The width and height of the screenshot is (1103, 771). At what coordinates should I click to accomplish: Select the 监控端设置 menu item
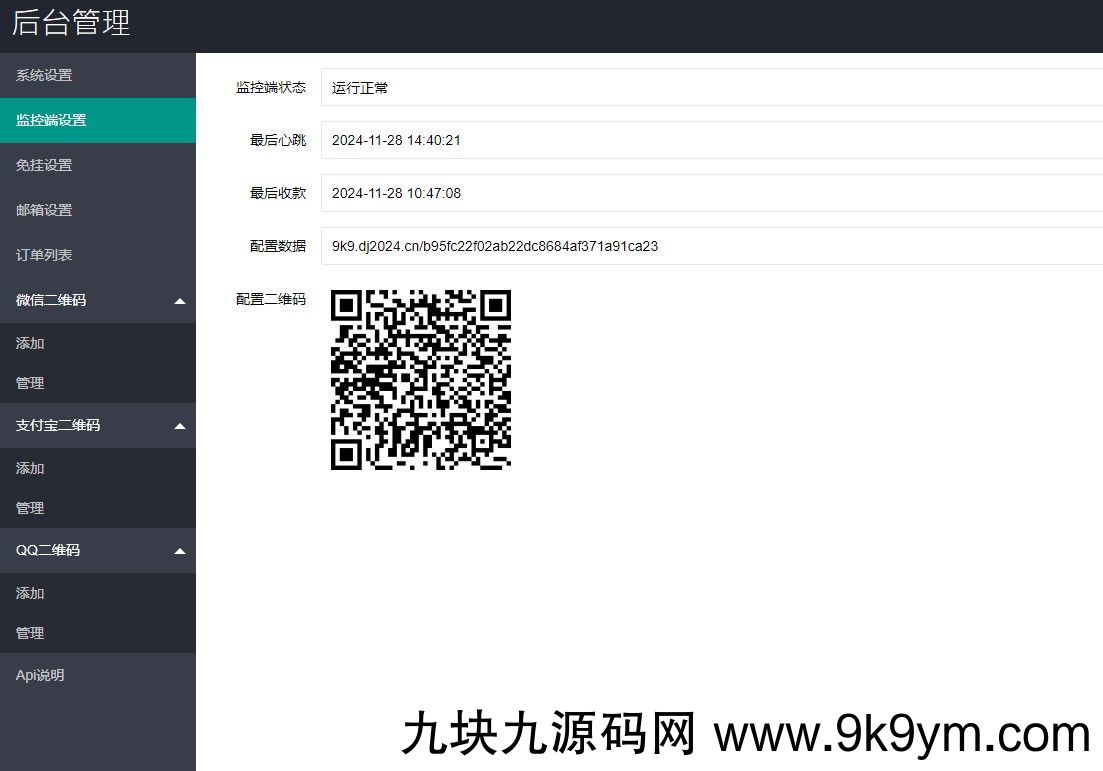pyautogui.click(x=98, y=120)
